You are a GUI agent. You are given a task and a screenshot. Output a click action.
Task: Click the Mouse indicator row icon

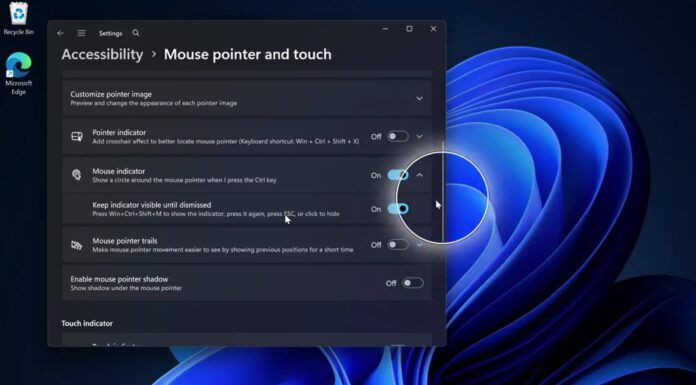(77, 175)
